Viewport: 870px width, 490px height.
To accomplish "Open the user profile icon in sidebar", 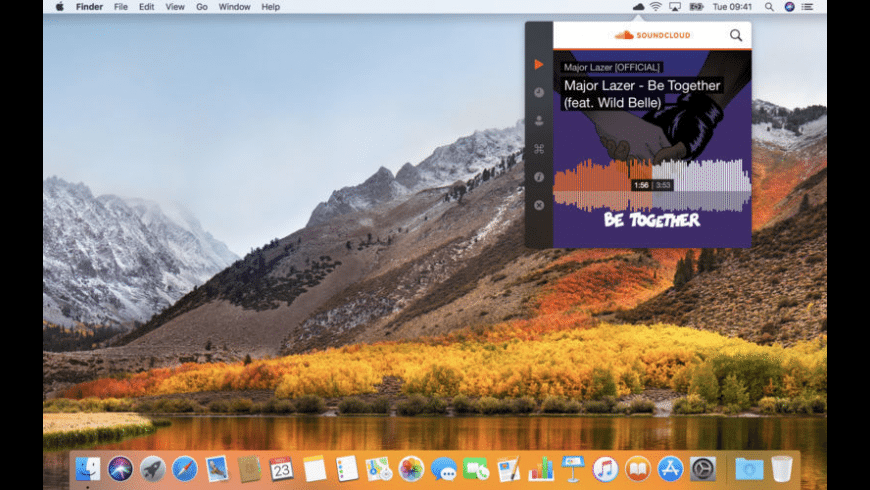I will (x=539, y=120).
